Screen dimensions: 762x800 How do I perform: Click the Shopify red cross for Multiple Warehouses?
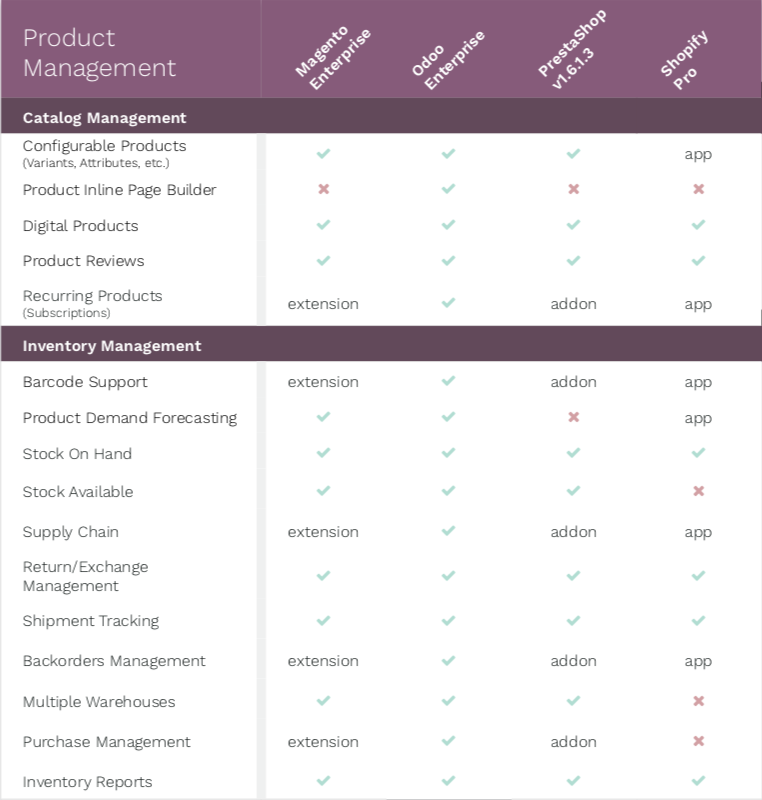click(x=698, y=701)
